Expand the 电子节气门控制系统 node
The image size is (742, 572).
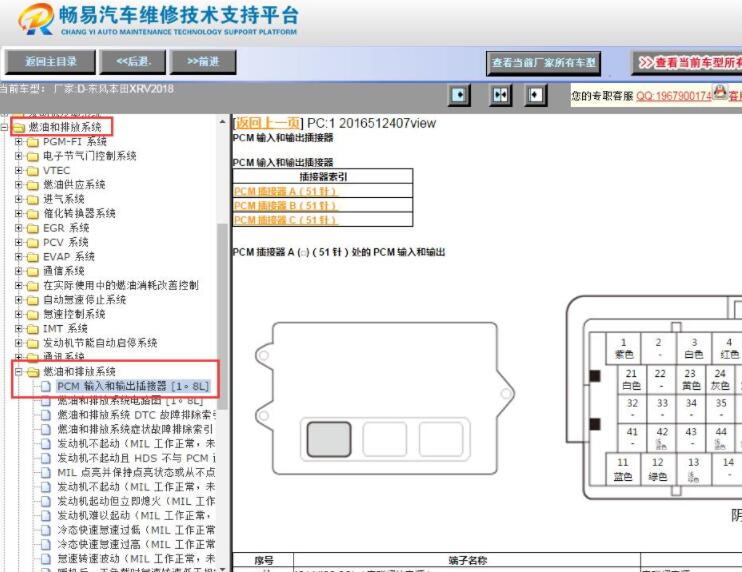tap(18, 156)
